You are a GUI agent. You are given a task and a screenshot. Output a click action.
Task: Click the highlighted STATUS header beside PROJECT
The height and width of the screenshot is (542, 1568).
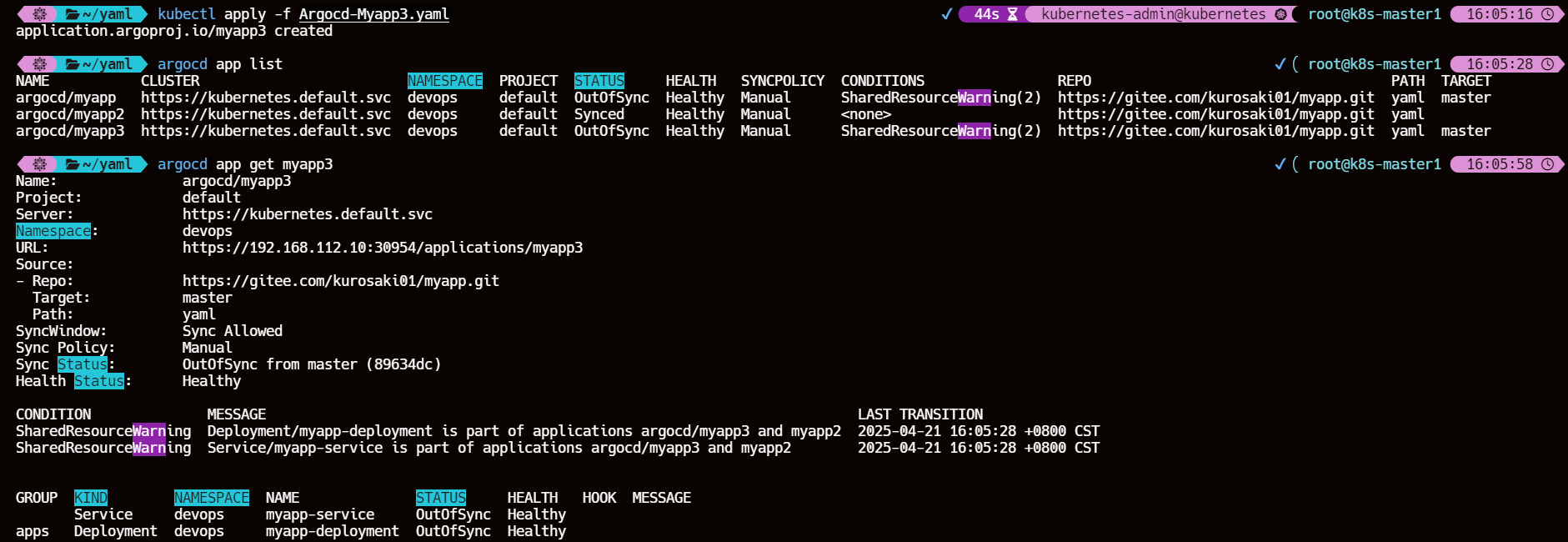coord(599,81)
